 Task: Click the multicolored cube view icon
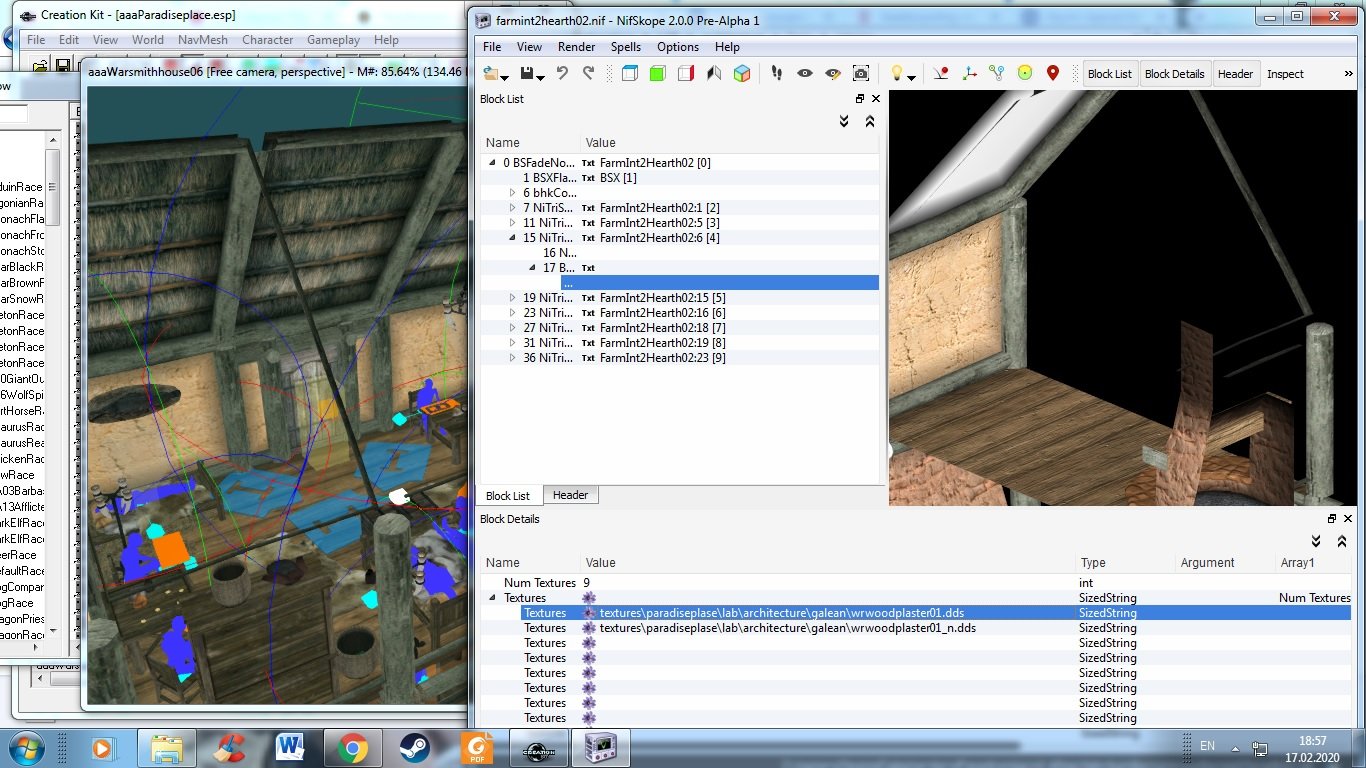coord(742,73)
